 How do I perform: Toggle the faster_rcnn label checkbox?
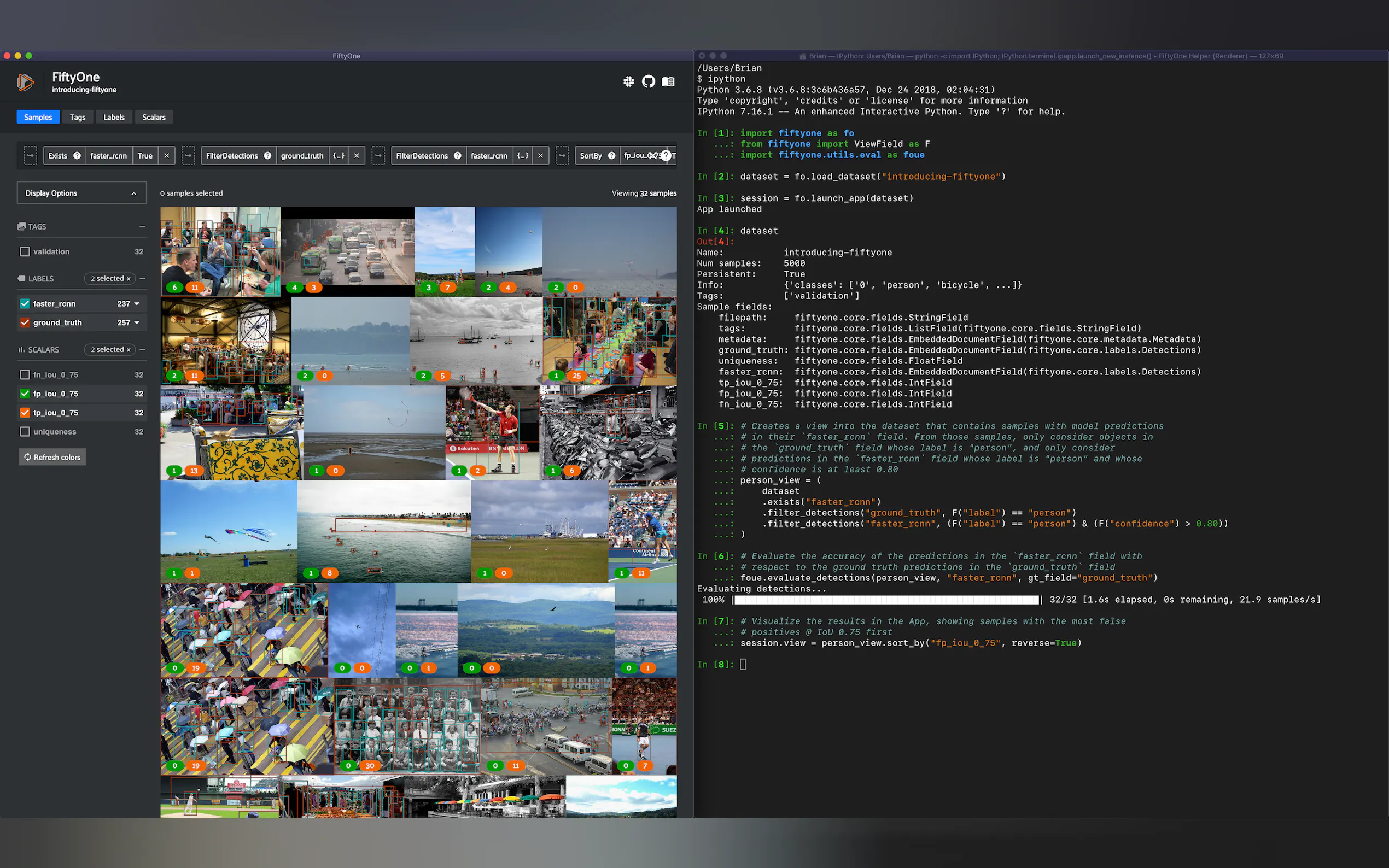tap(25, 304)
